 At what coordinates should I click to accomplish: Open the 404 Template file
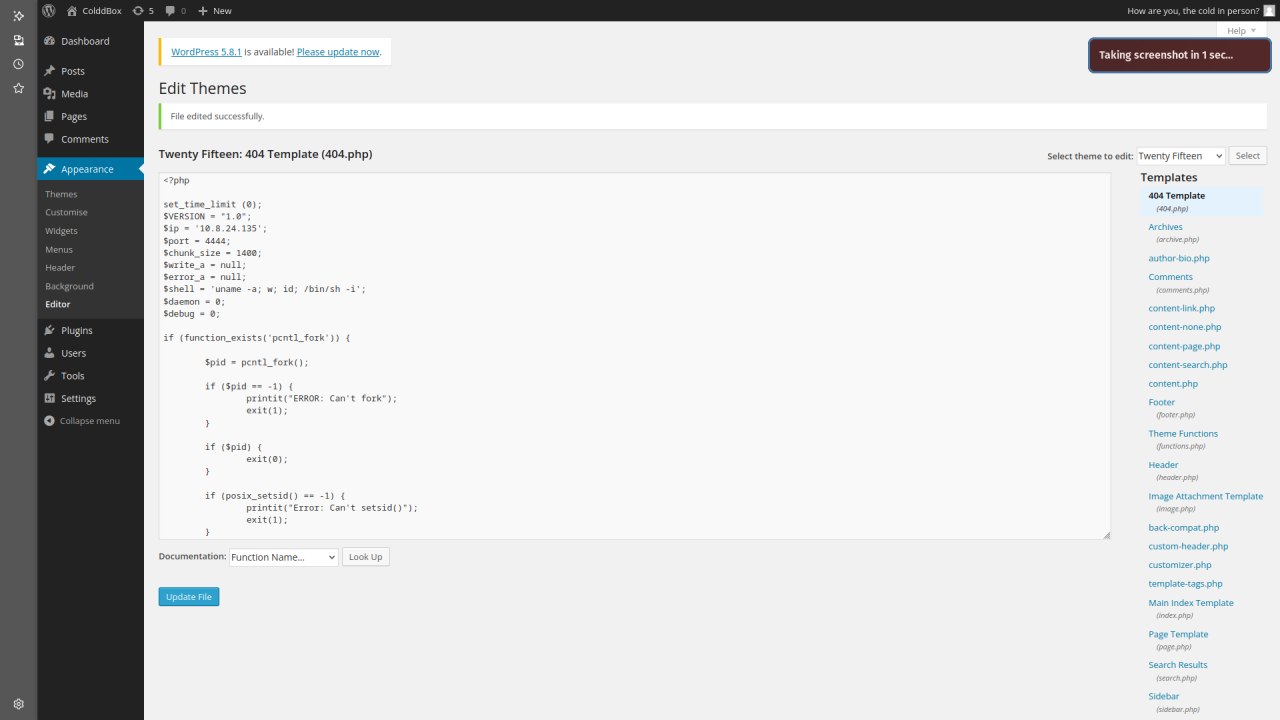point(1176,196)
